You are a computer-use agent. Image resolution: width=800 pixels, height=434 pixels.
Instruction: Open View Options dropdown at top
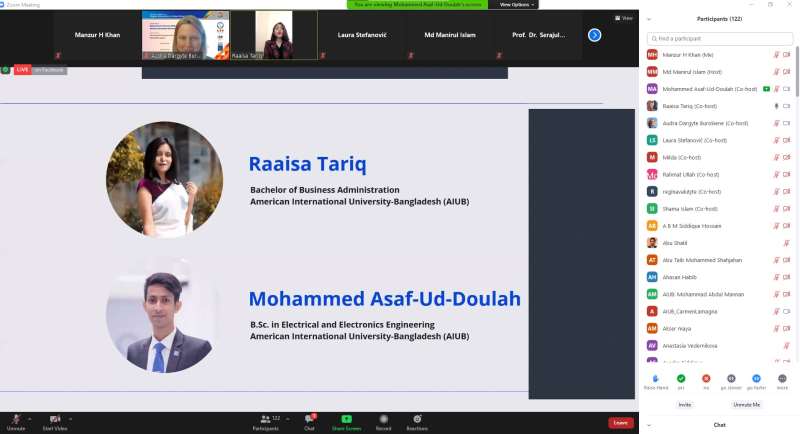point(517,5)
